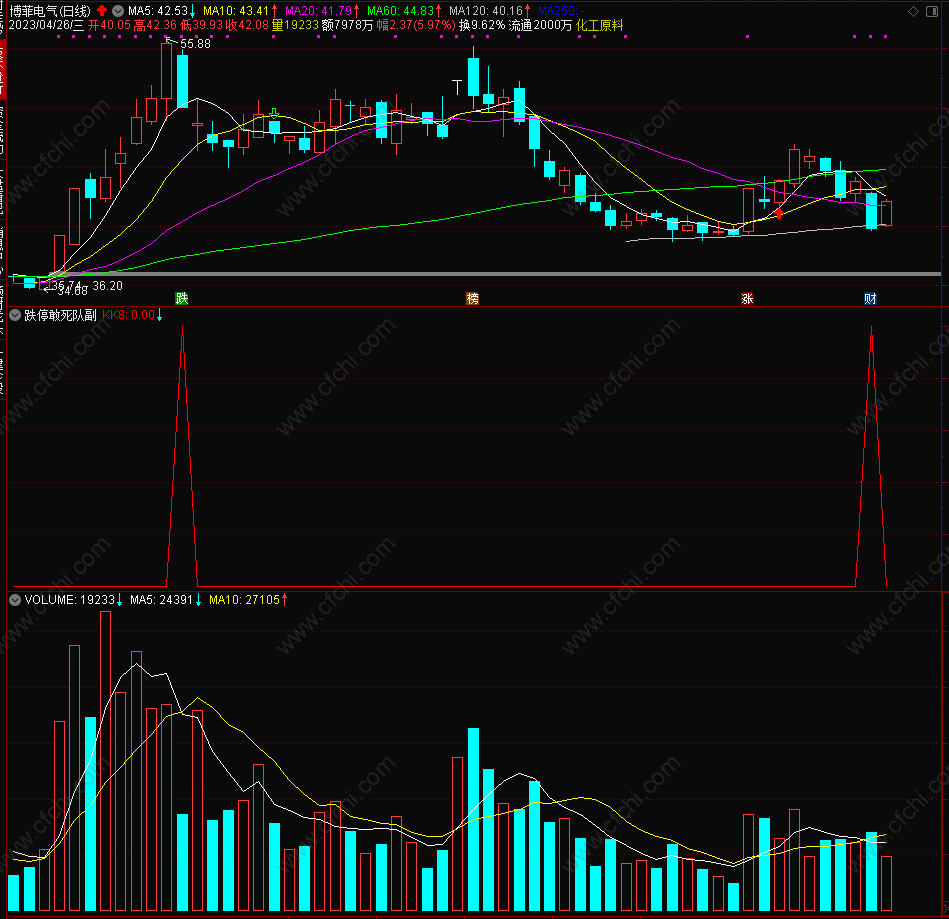Click the 额7978万 turnover amount
This screenshot has width=949, height=919.
pyautogui.click(x=347, y=25)
